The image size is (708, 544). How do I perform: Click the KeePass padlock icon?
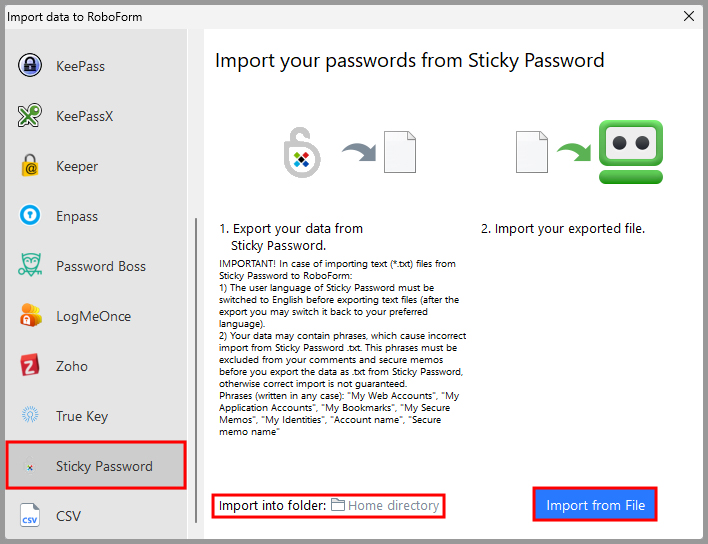coord(30,66)
